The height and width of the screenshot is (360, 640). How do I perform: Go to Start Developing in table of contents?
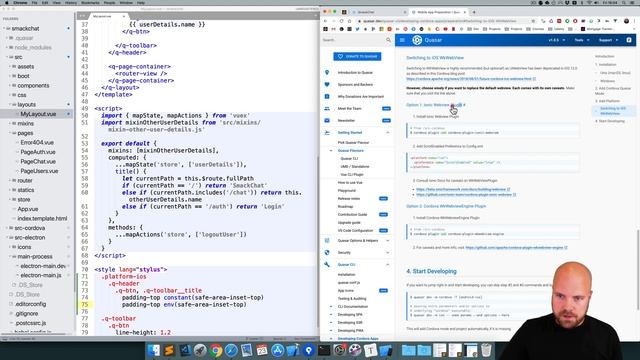(610, 121)
